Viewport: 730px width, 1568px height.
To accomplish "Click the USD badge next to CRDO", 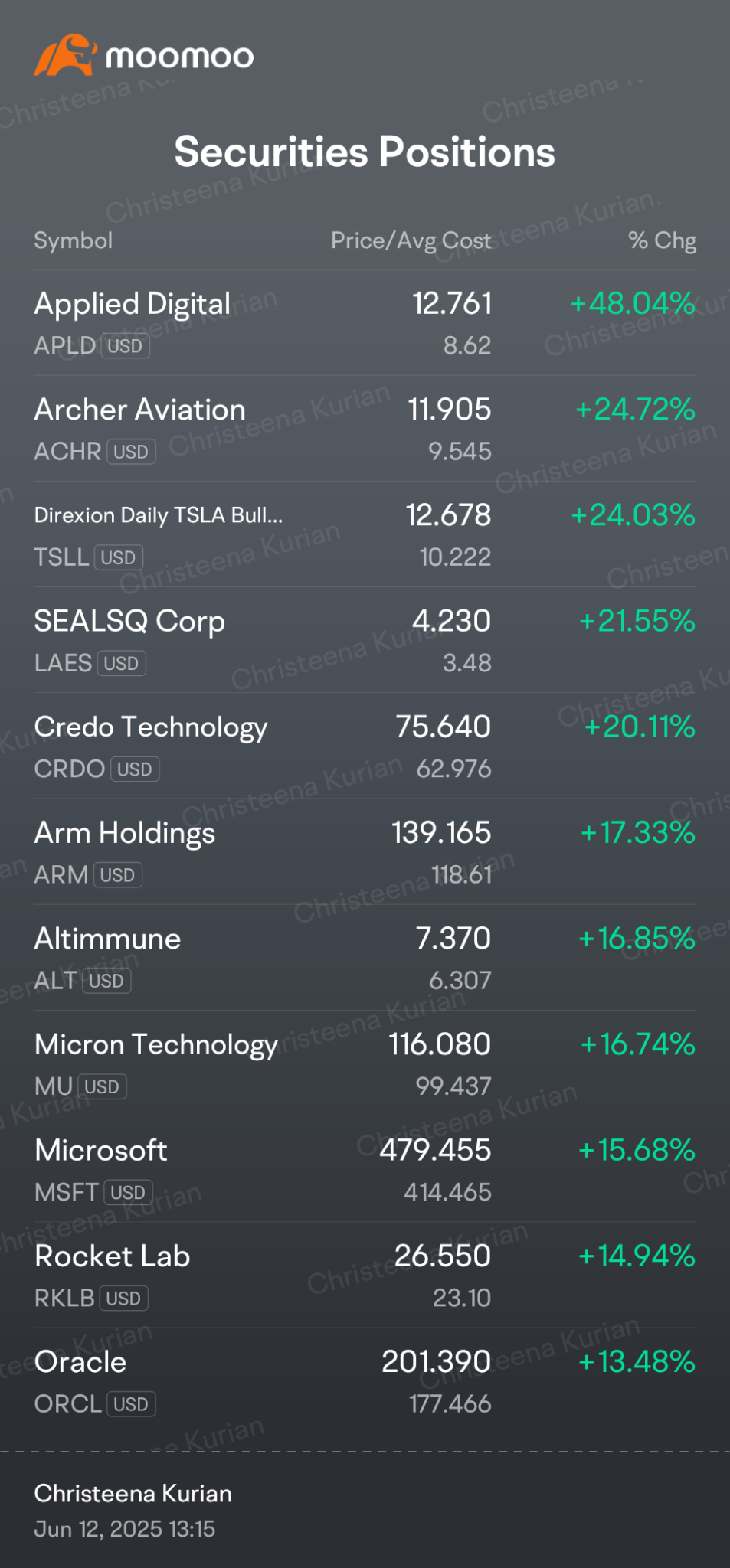I will pyautogui.click(x=134, y=769).
